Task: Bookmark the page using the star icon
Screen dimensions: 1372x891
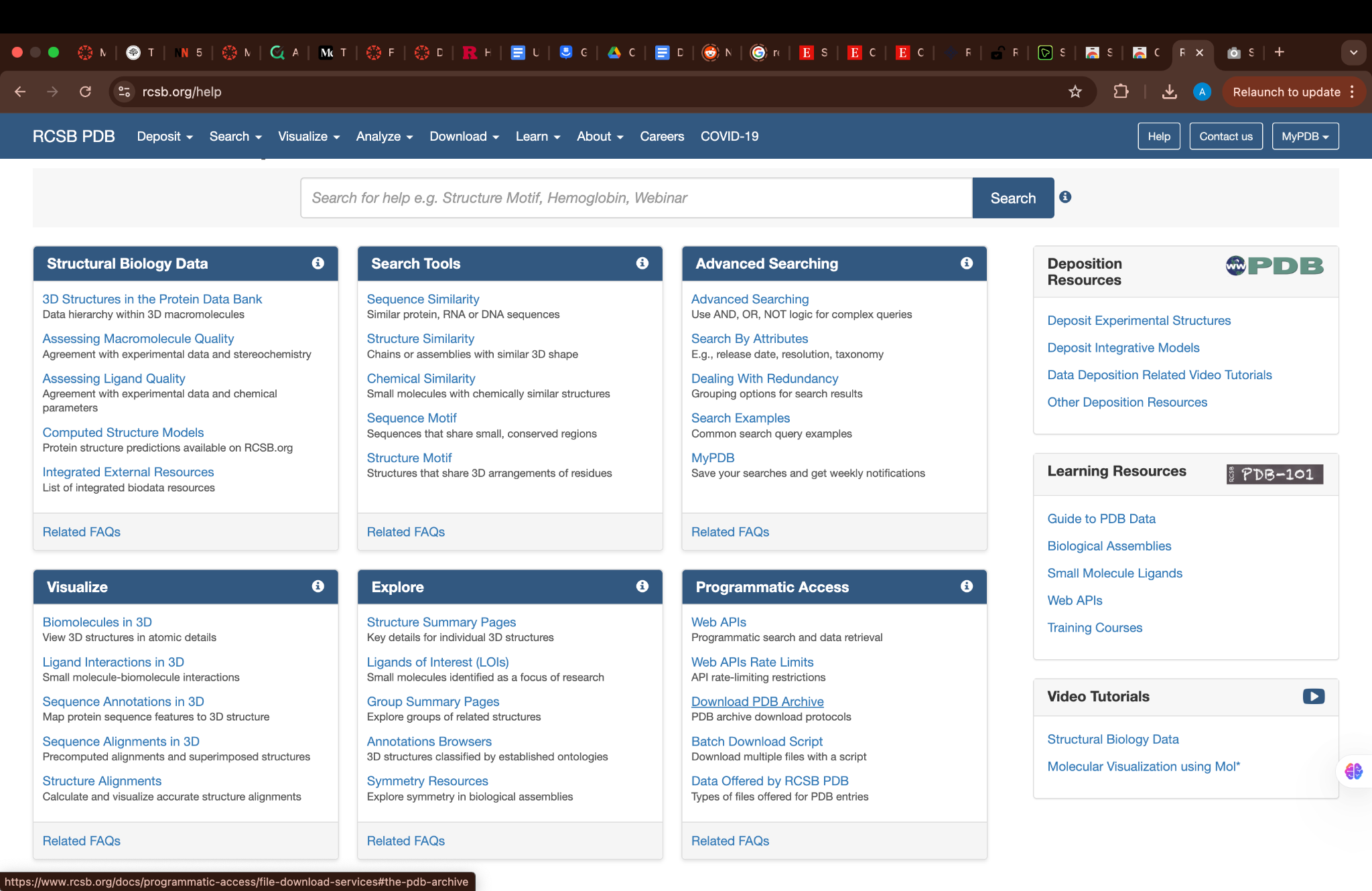Action: (1075, 92)
